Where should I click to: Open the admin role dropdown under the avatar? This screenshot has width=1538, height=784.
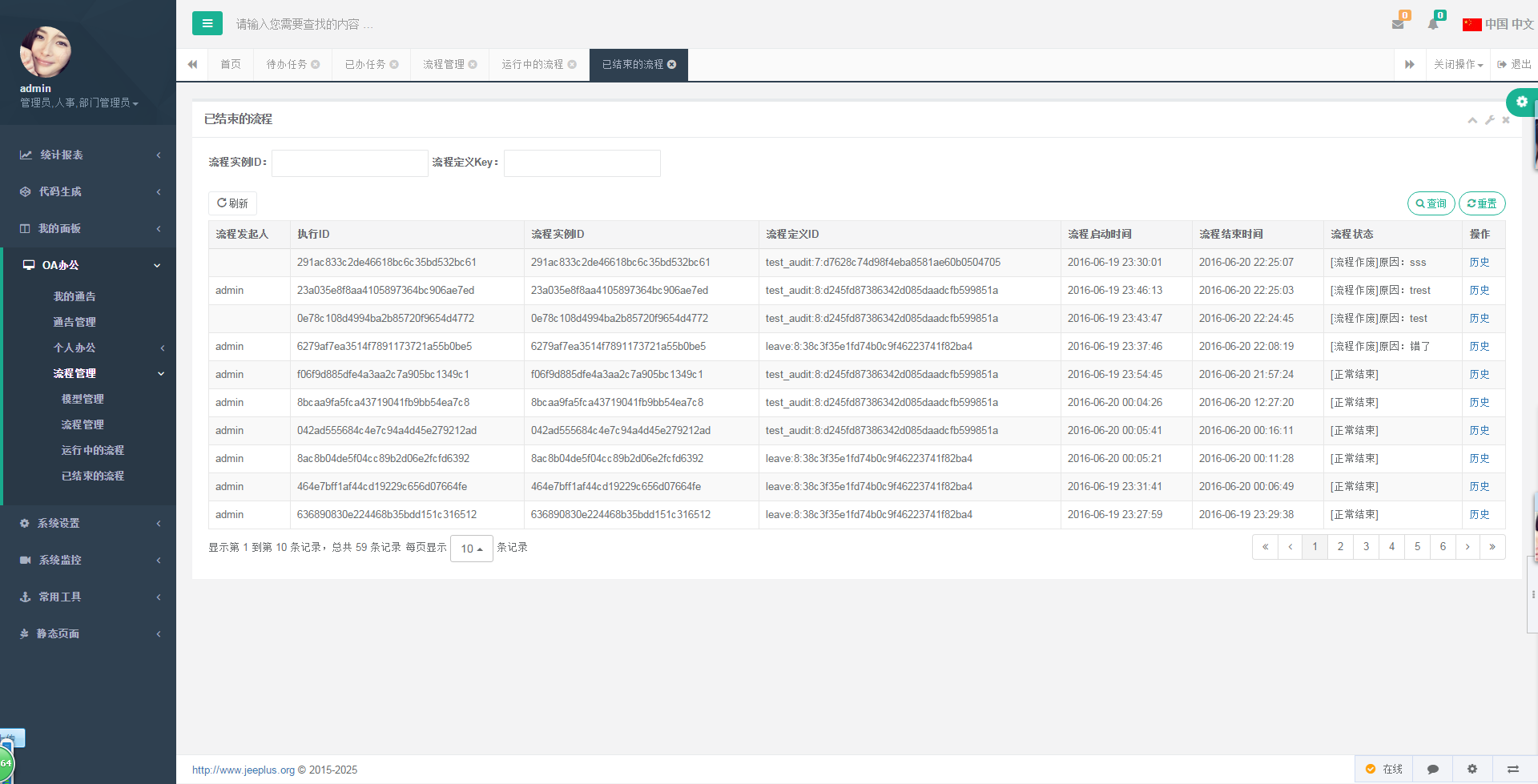(79, 103)
